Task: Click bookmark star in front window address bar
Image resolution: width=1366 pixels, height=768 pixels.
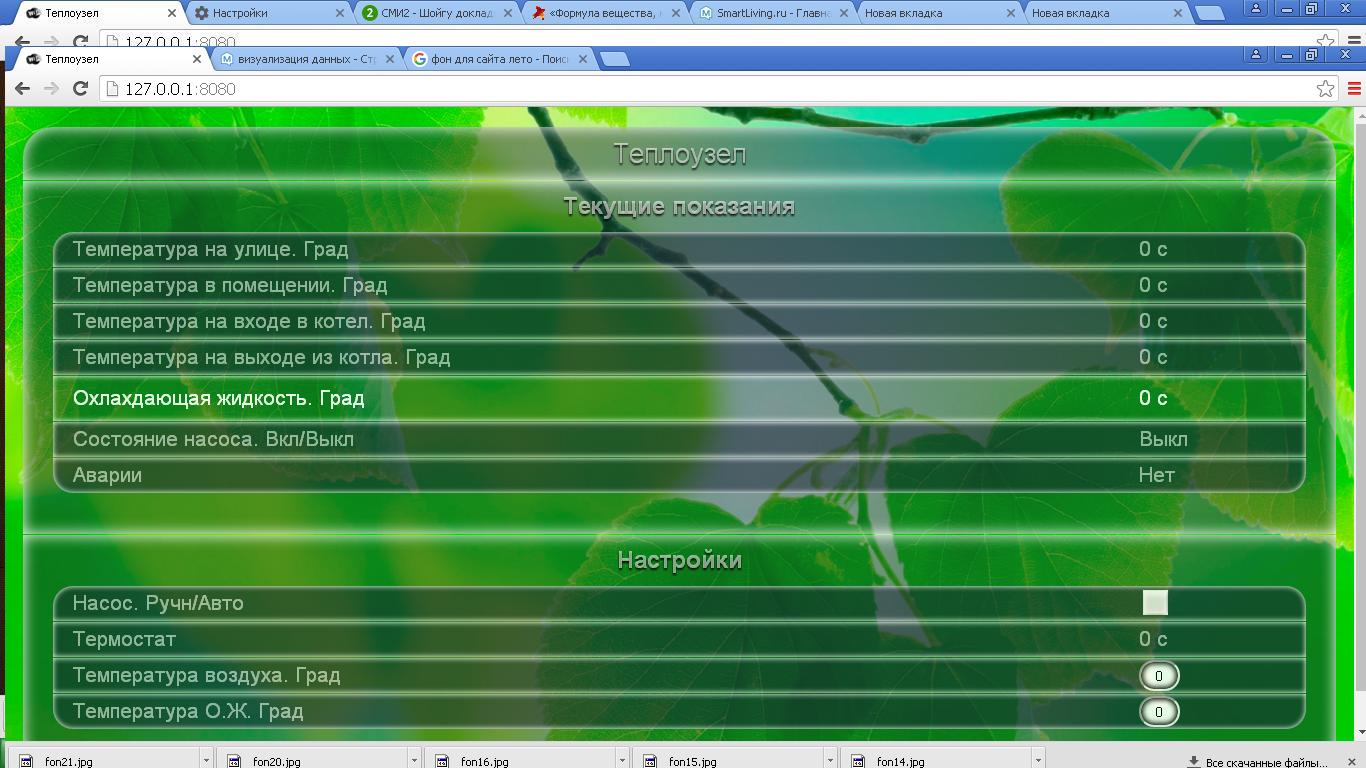Action: (x=1325, y=89)
